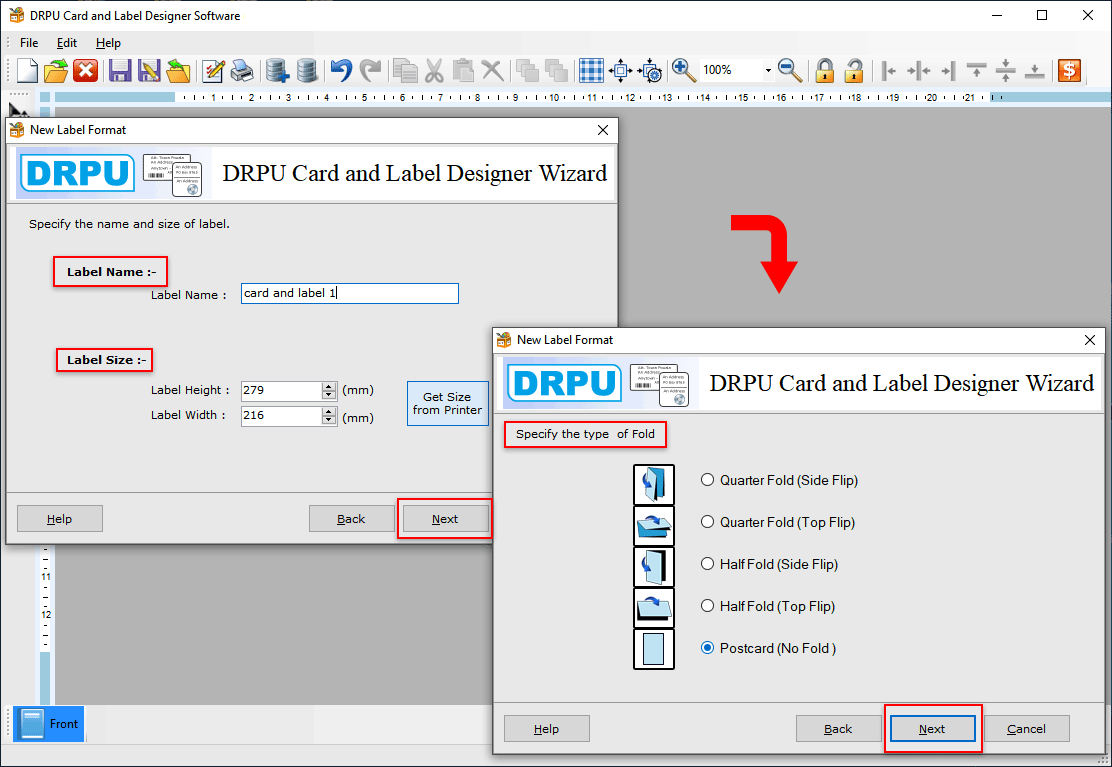Click Back in the label size wizard
The image size is (1112, 767).
click(351, 519)
